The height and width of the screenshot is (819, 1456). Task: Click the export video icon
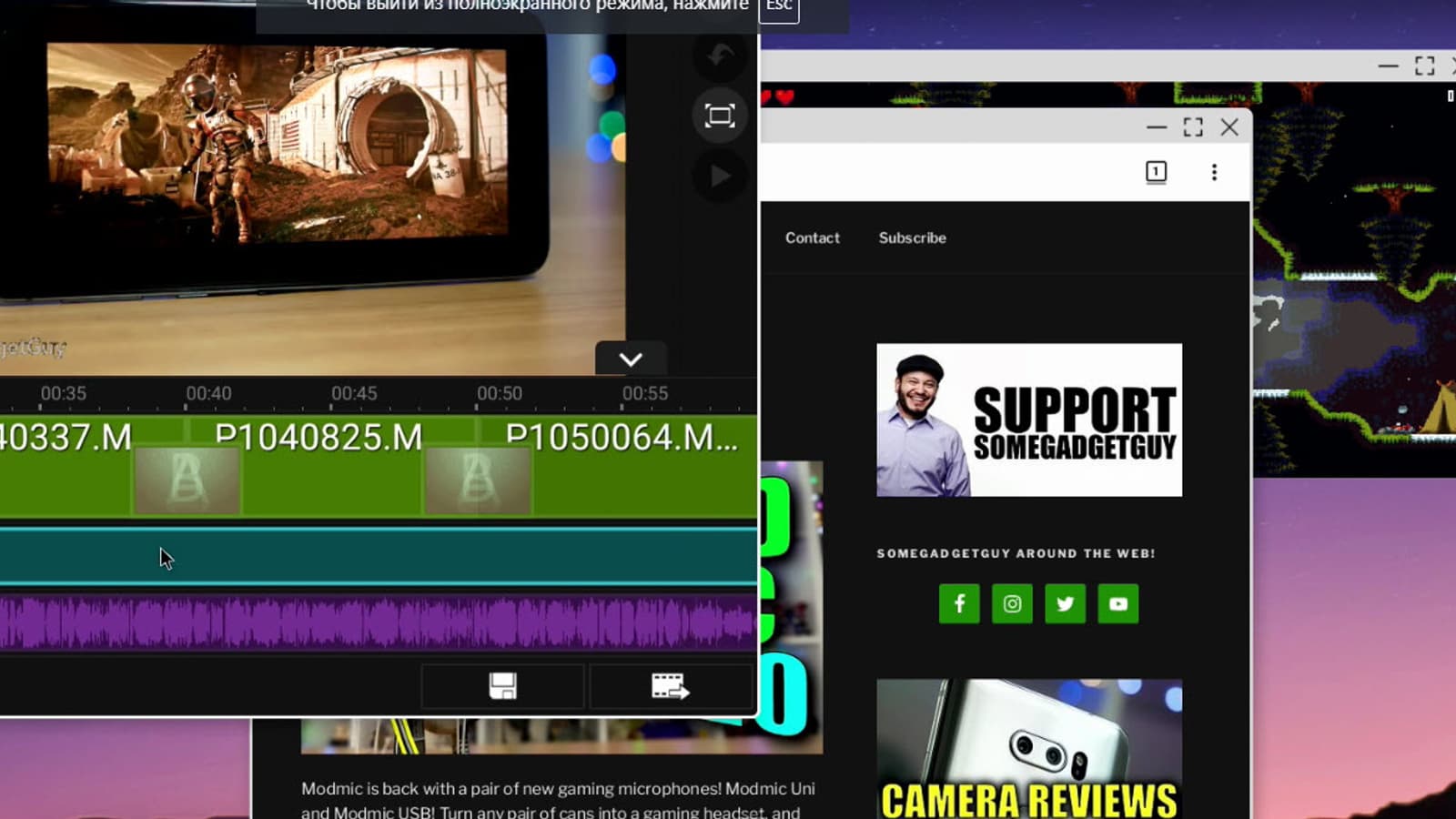671,686
